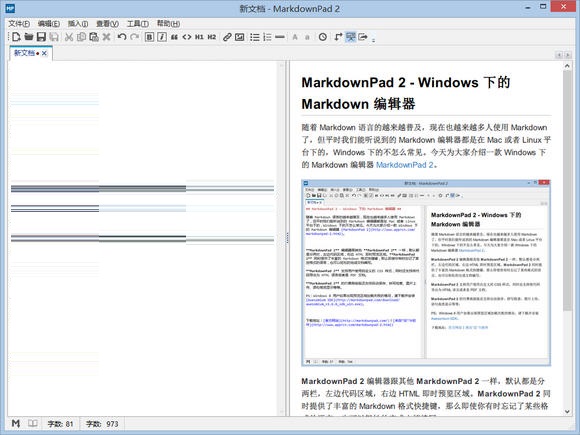Viewport: 580px width, 435px height.
Task: Create a new document with toolbar icon
Action: click(x=16, y=37)
